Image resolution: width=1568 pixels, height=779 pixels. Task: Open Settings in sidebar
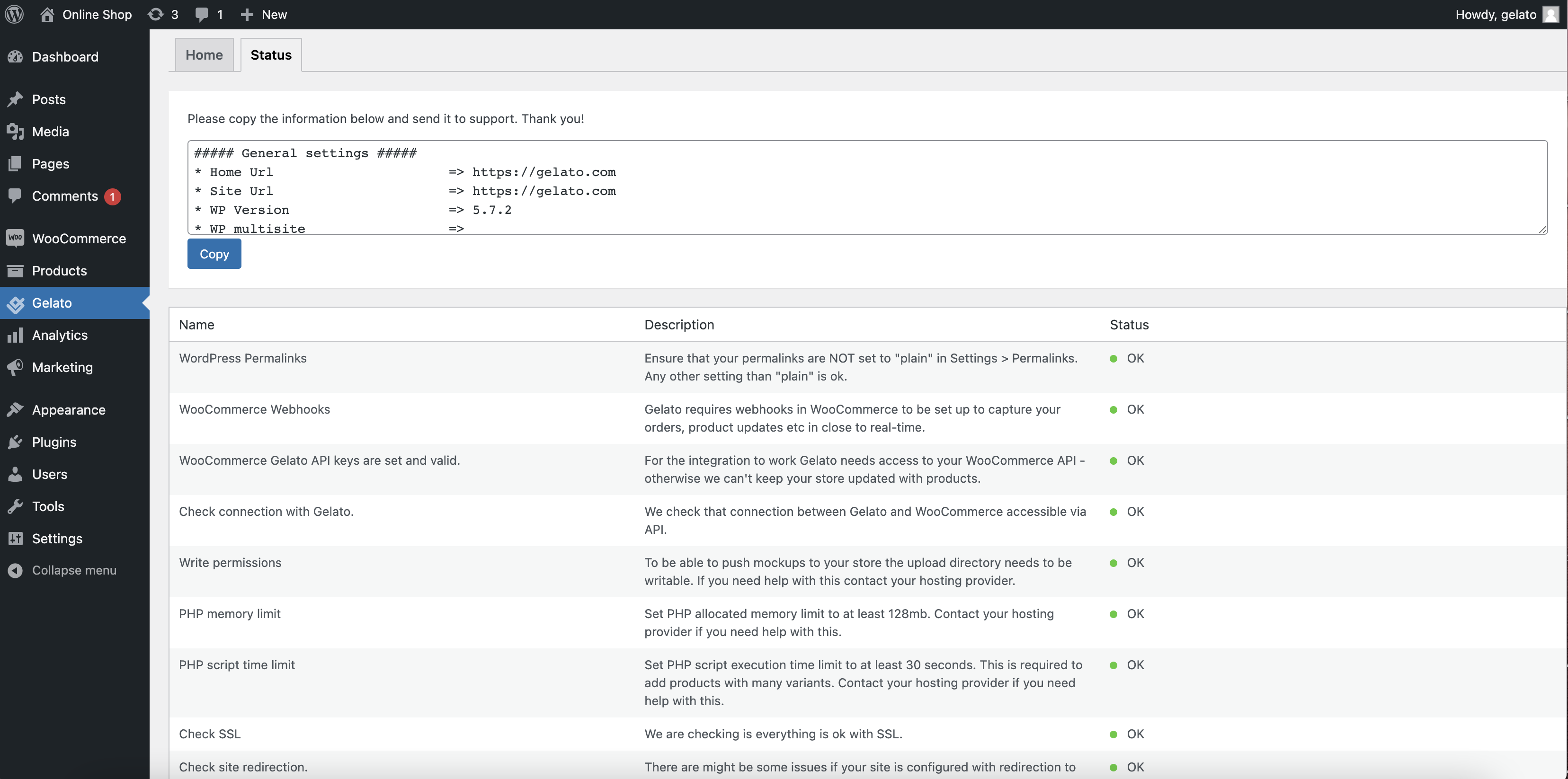click(x=57, y=539)
